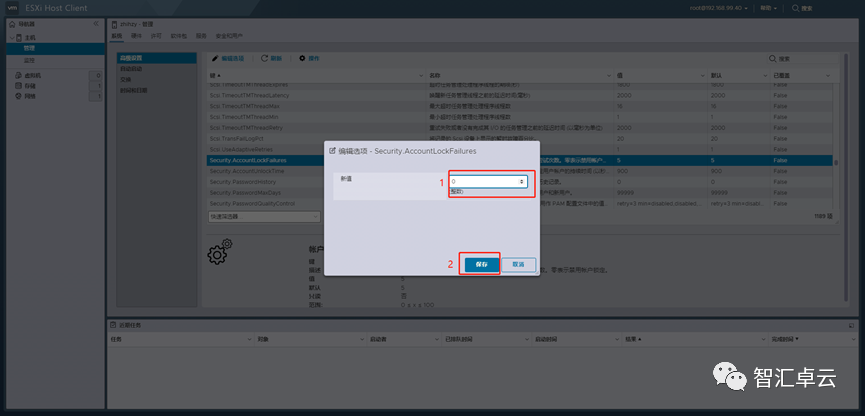
Task: Click the table search magnifier icon
Action: coord(773,58)
